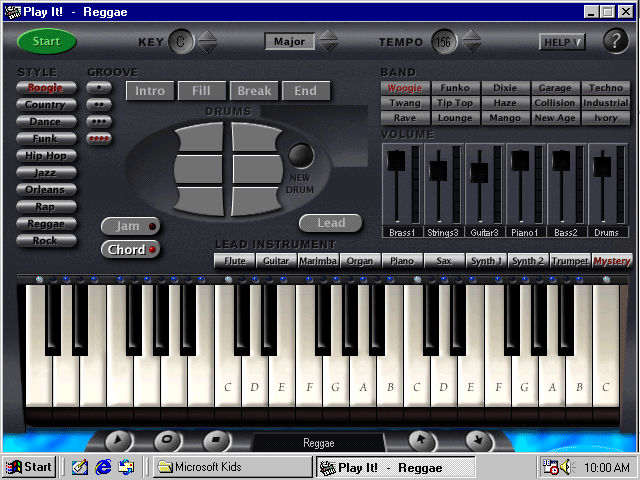
Task: Change the key using the KEY arrows
Action: pos(207,42)
